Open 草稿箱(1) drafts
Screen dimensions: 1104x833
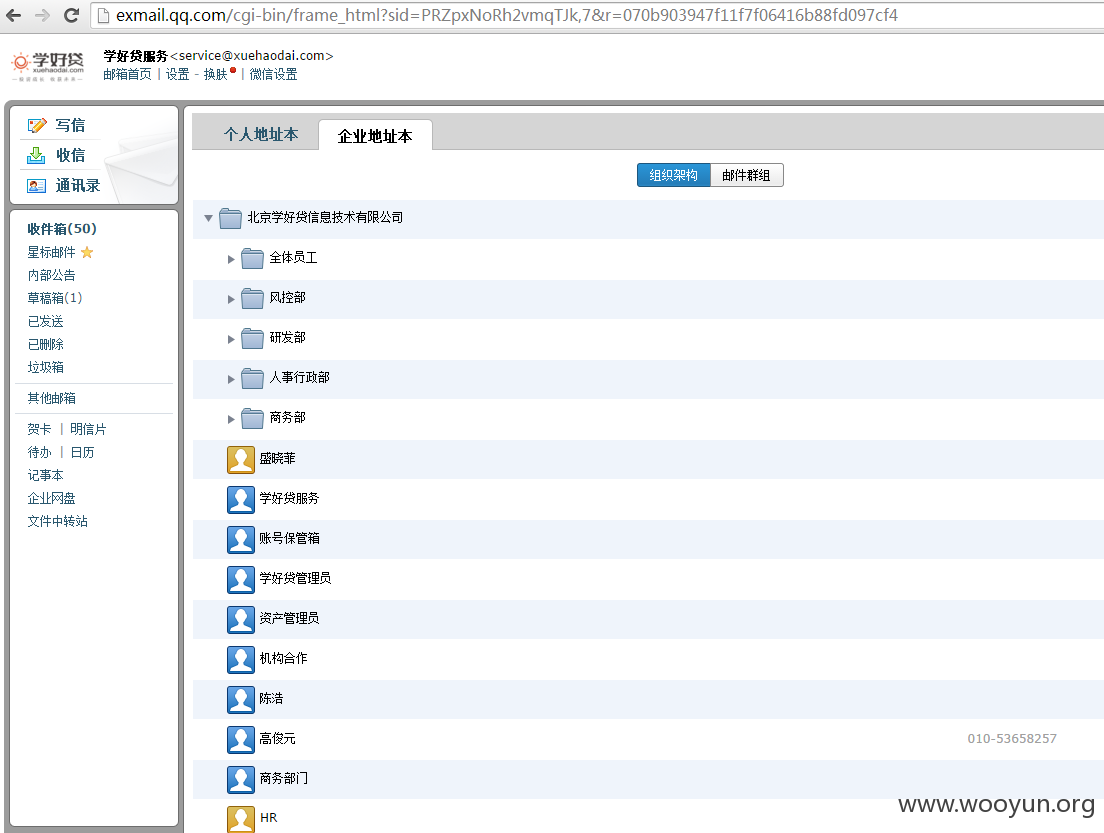click(55, 298)
